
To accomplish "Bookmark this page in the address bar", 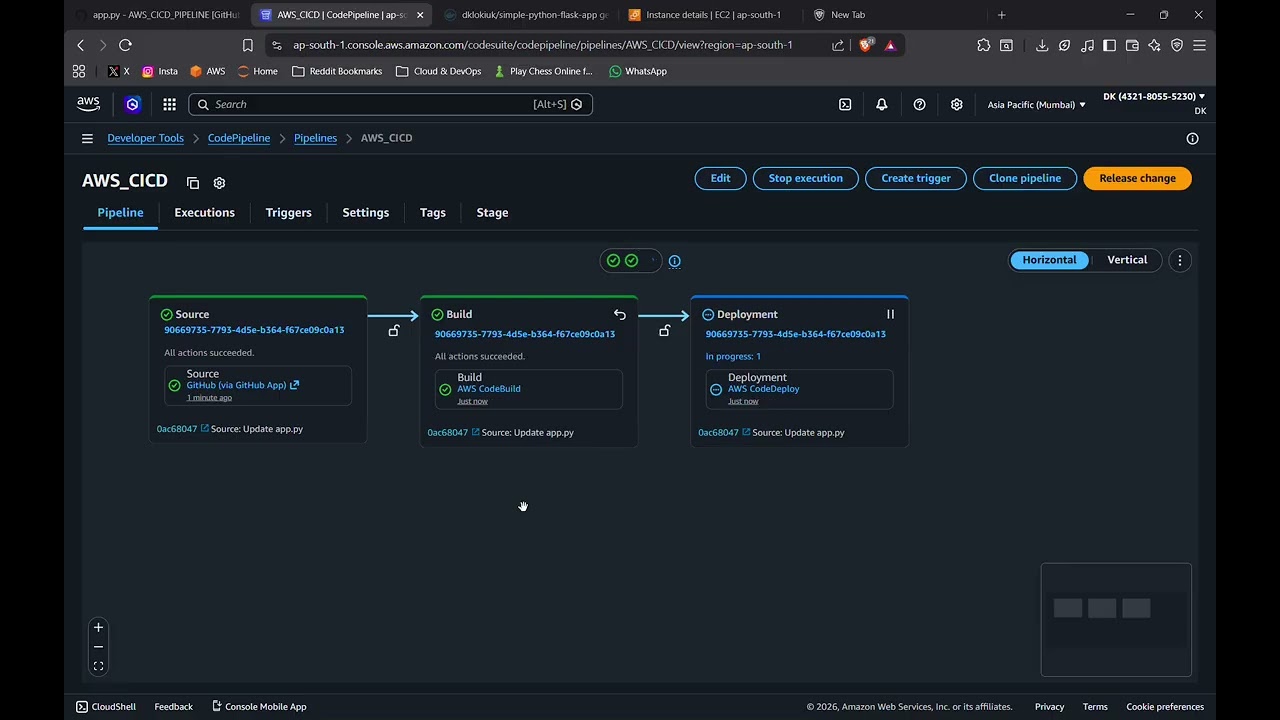I will 248,45.
